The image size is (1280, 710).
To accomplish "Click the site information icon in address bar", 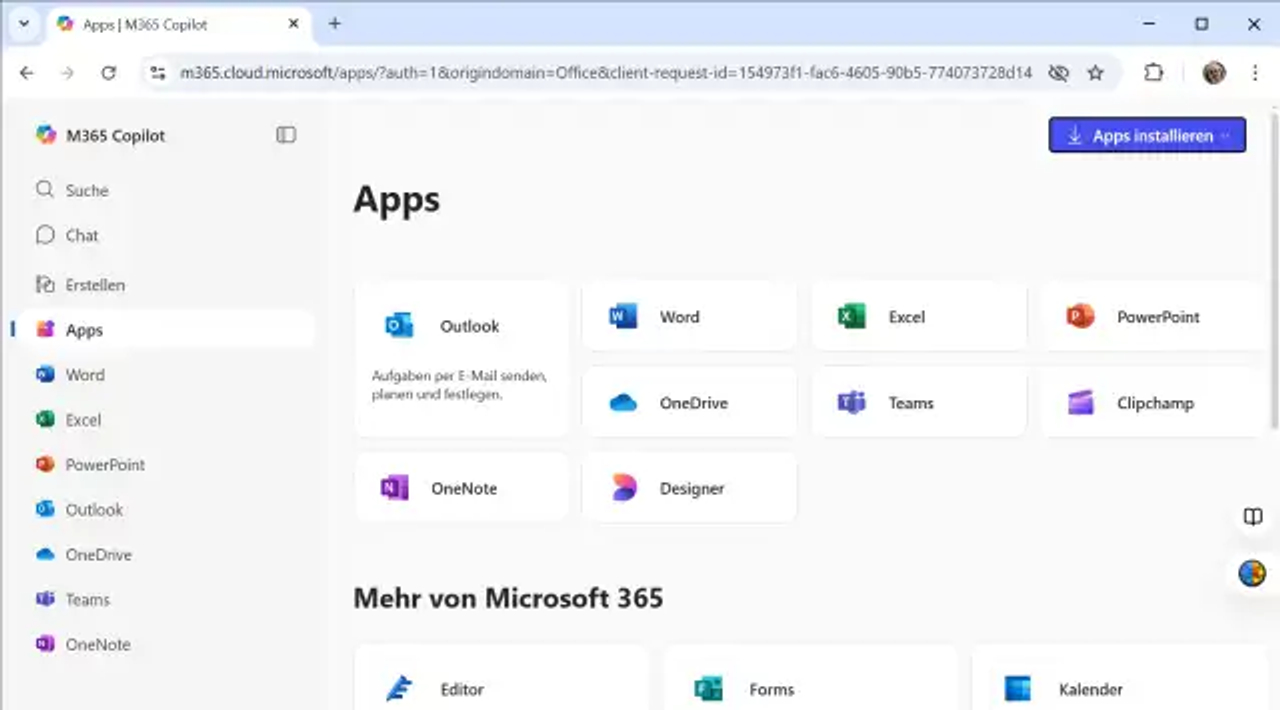I will pyautogui.click(x=157, y=73).
